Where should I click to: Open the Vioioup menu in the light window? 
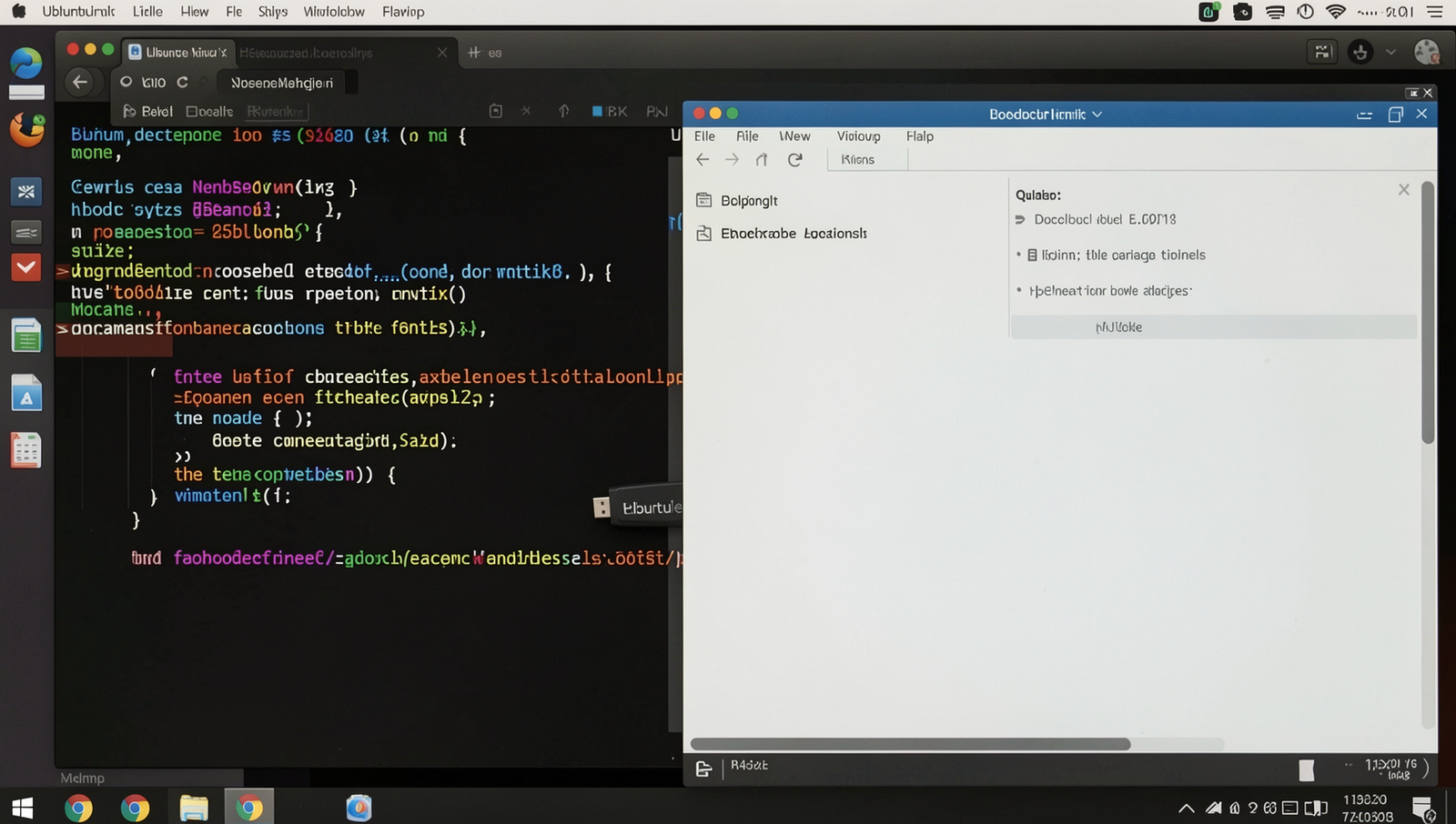pyautogui.click(x=858, y=136)
